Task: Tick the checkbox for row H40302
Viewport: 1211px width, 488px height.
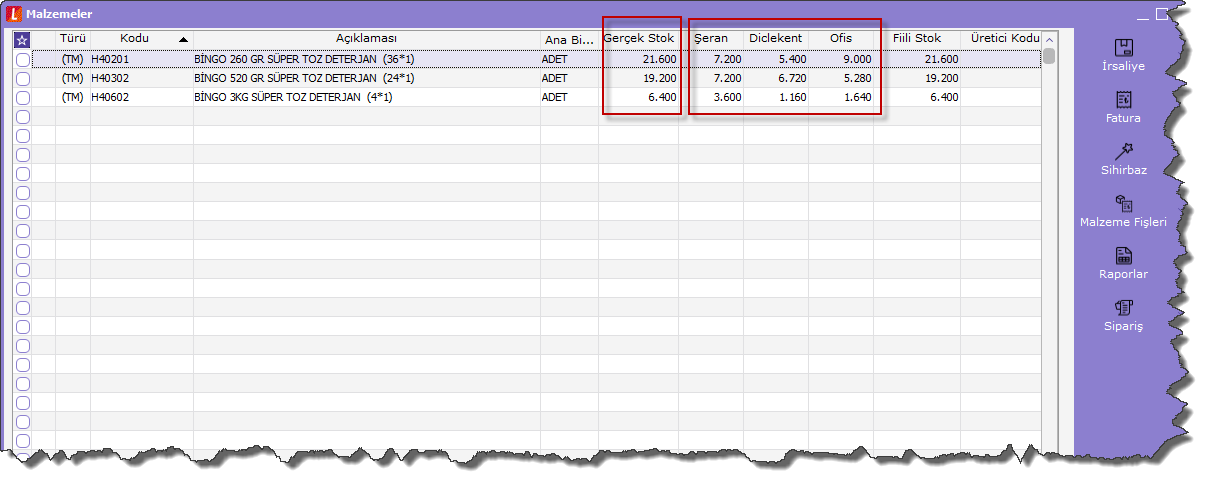Action: point(23,79)
